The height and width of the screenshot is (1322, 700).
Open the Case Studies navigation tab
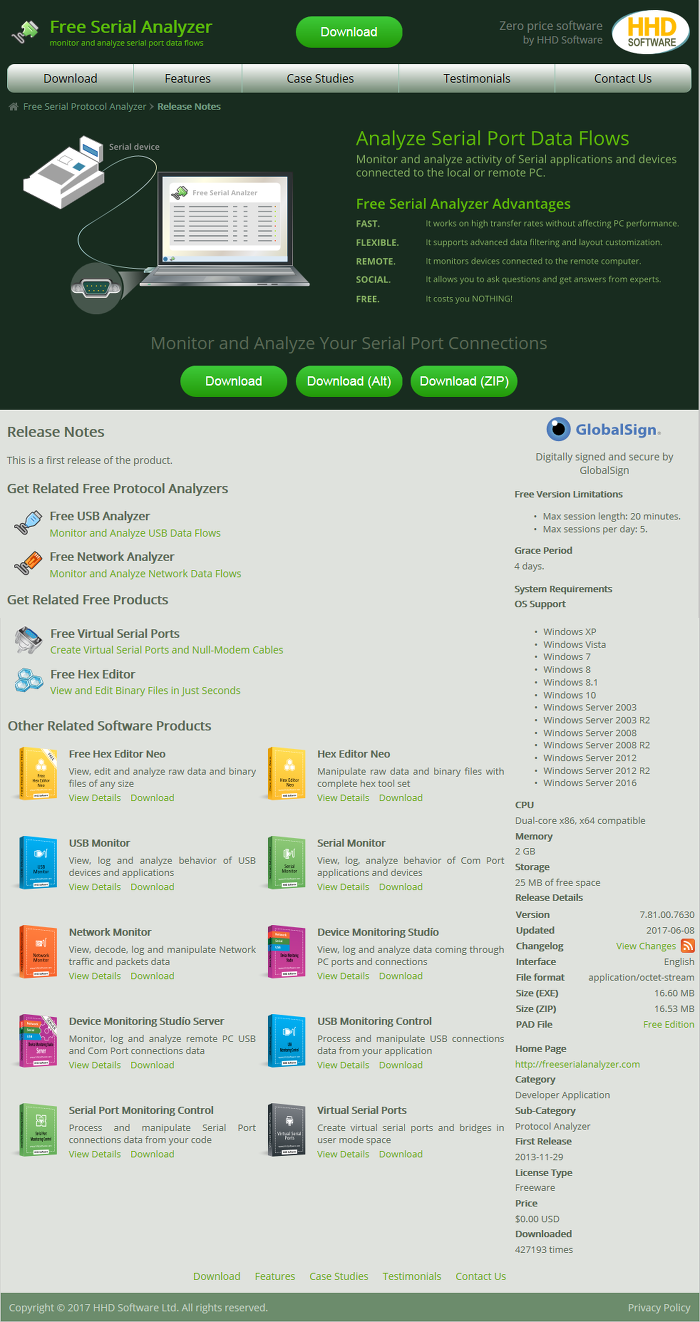pyautogui.click(x=320, y=78)
